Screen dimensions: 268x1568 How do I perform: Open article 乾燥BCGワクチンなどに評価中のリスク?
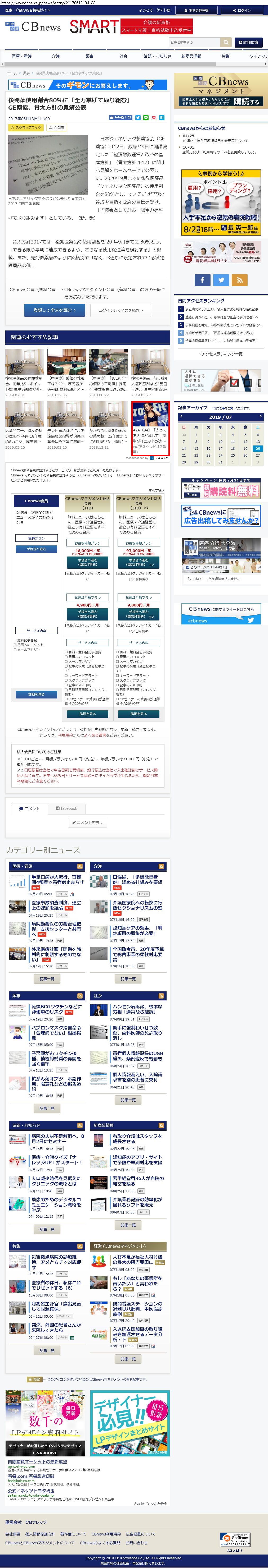pyautogui.click(x=56, y=1009)
